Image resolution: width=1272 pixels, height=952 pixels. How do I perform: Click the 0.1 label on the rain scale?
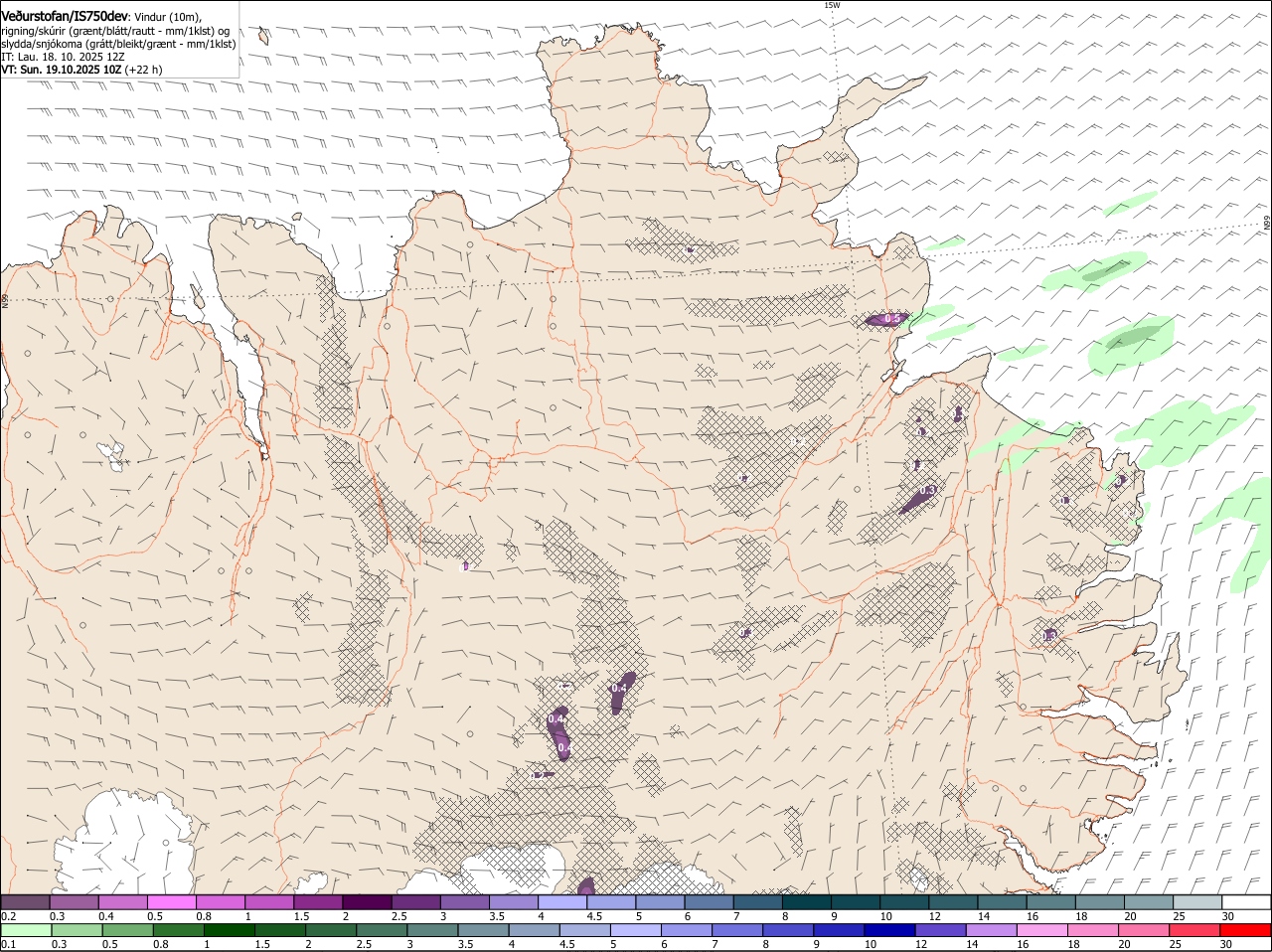pyautogui.click(x=8, y=944)
